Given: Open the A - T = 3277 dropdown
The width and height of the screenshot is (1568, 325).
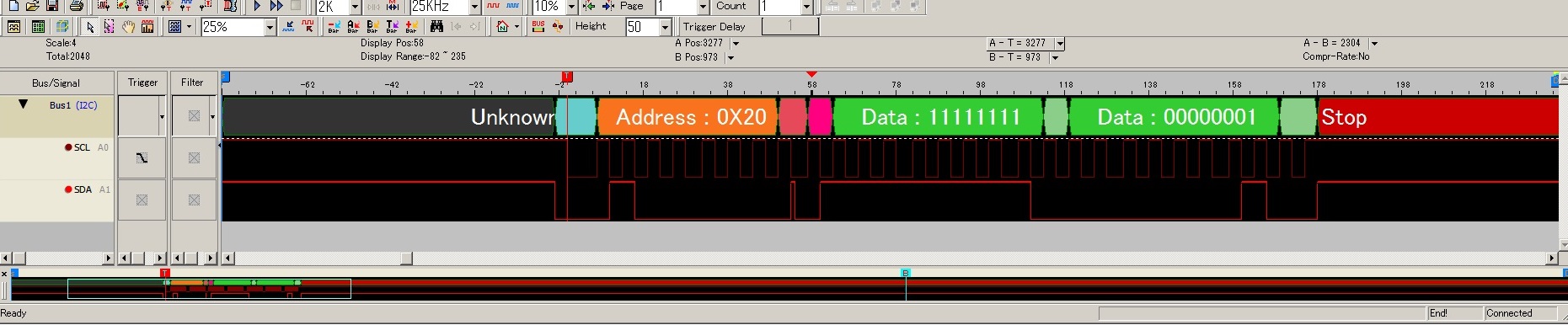Looking at the screenshot, I should click(x=1060, y=43).
